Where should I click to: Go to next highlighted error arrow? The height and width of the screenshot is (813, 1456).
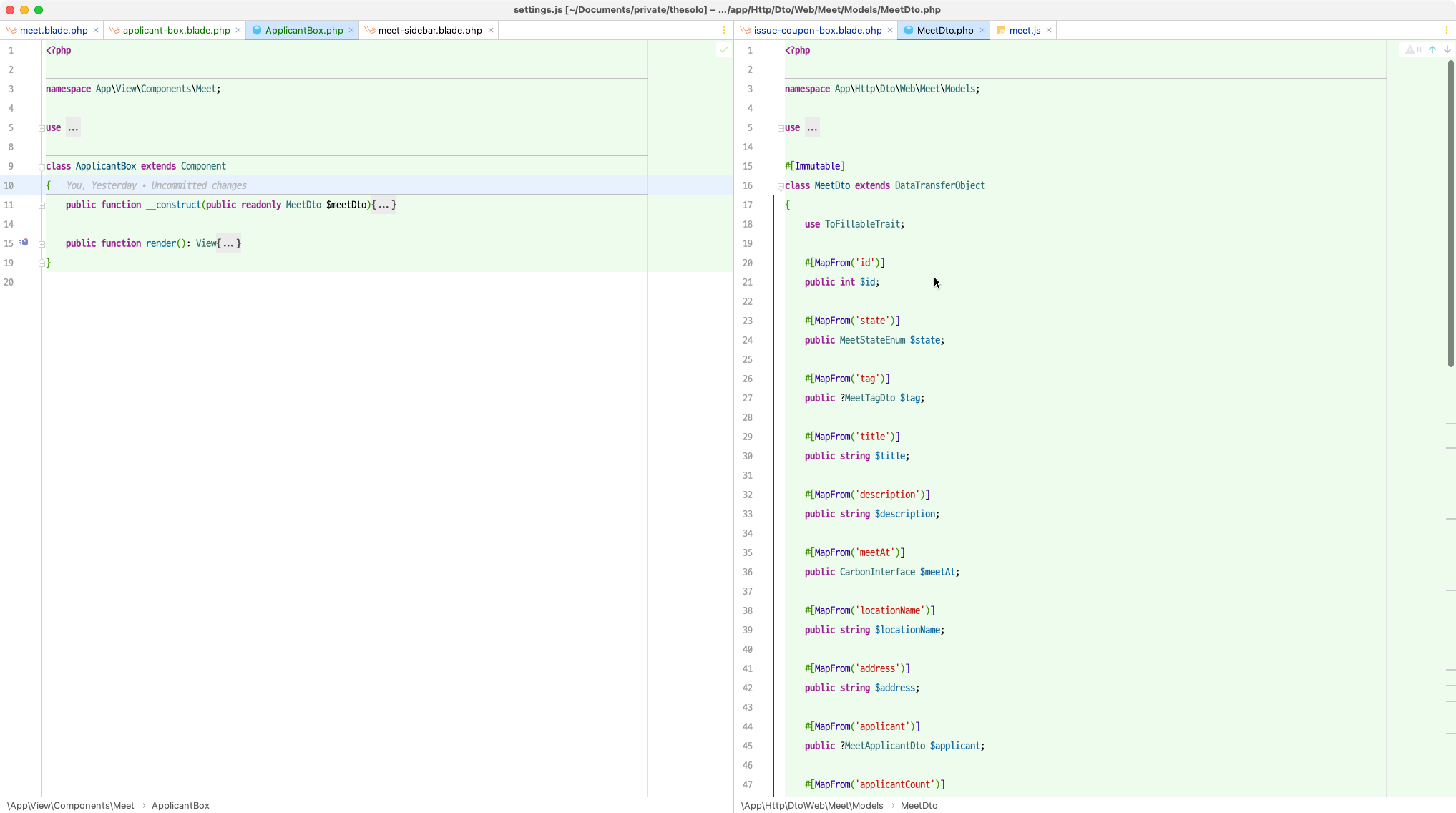pos(1447,50)
